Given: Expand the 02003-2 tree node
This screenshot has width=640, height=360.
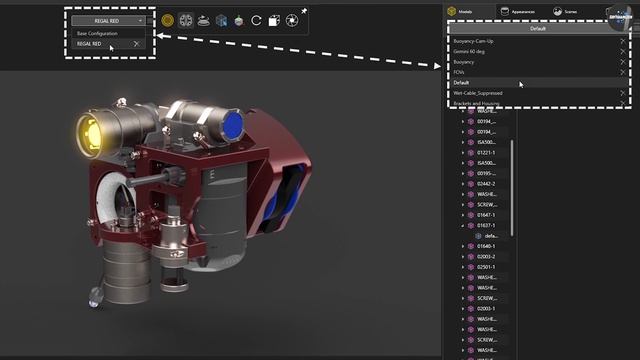Looking at the screenshot, I should pyautogui.click(x=463, y=257).
